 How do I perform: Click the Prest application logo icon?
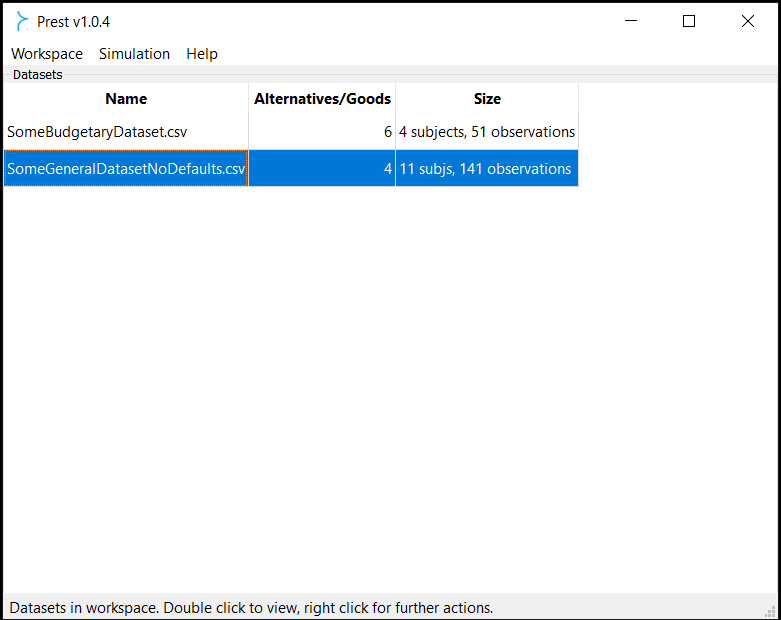21,21
